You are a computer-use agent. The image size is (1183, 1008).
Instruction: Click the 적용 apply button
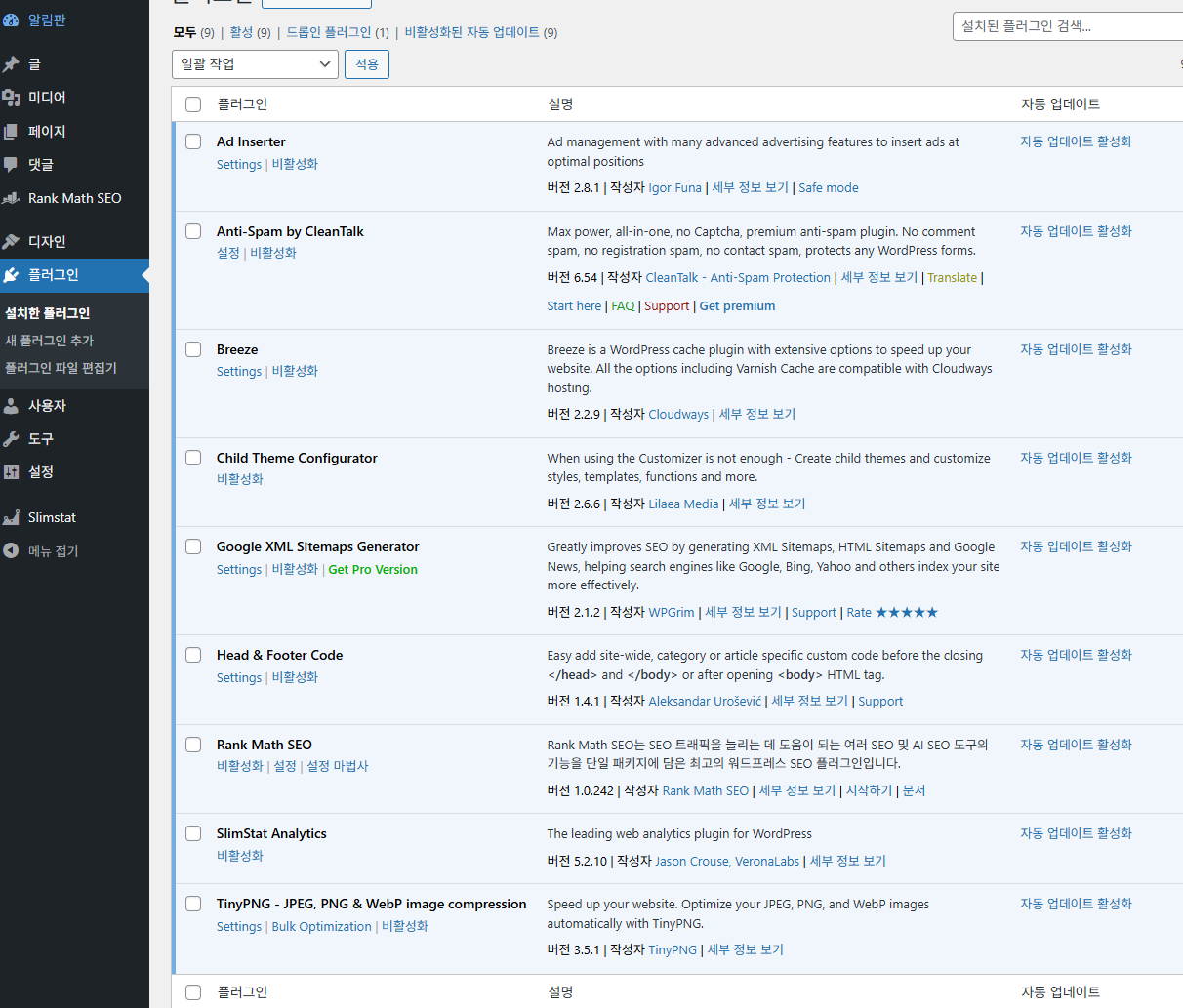[x=367, y=64]
